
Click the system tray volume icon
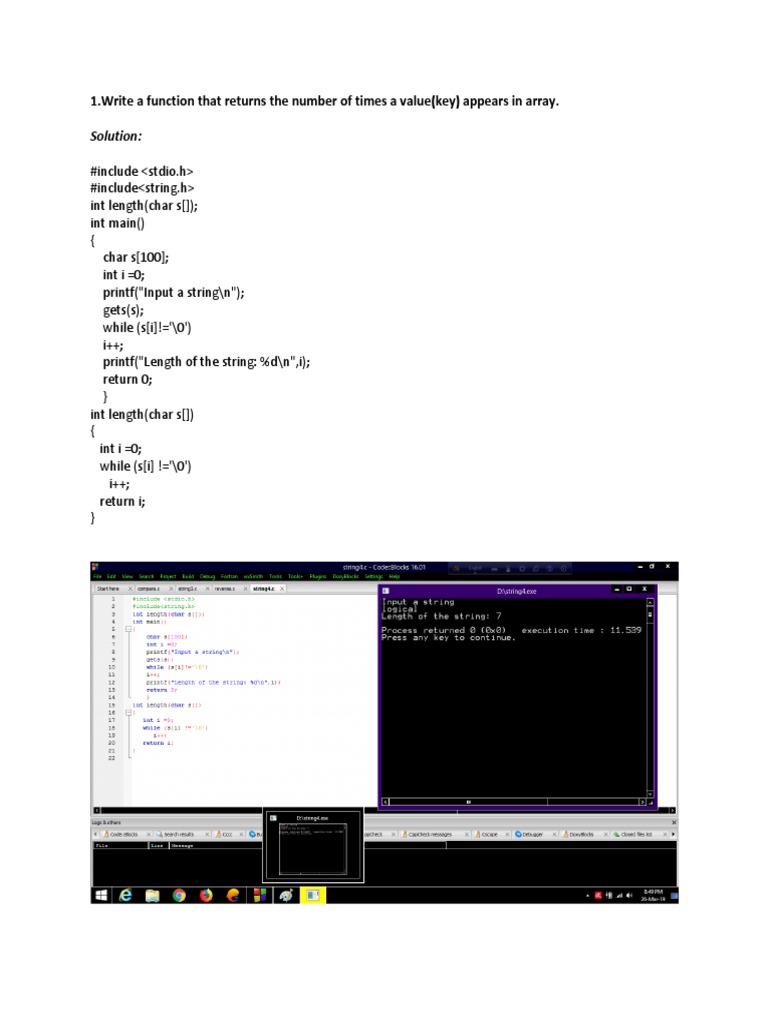click(630, 895)
